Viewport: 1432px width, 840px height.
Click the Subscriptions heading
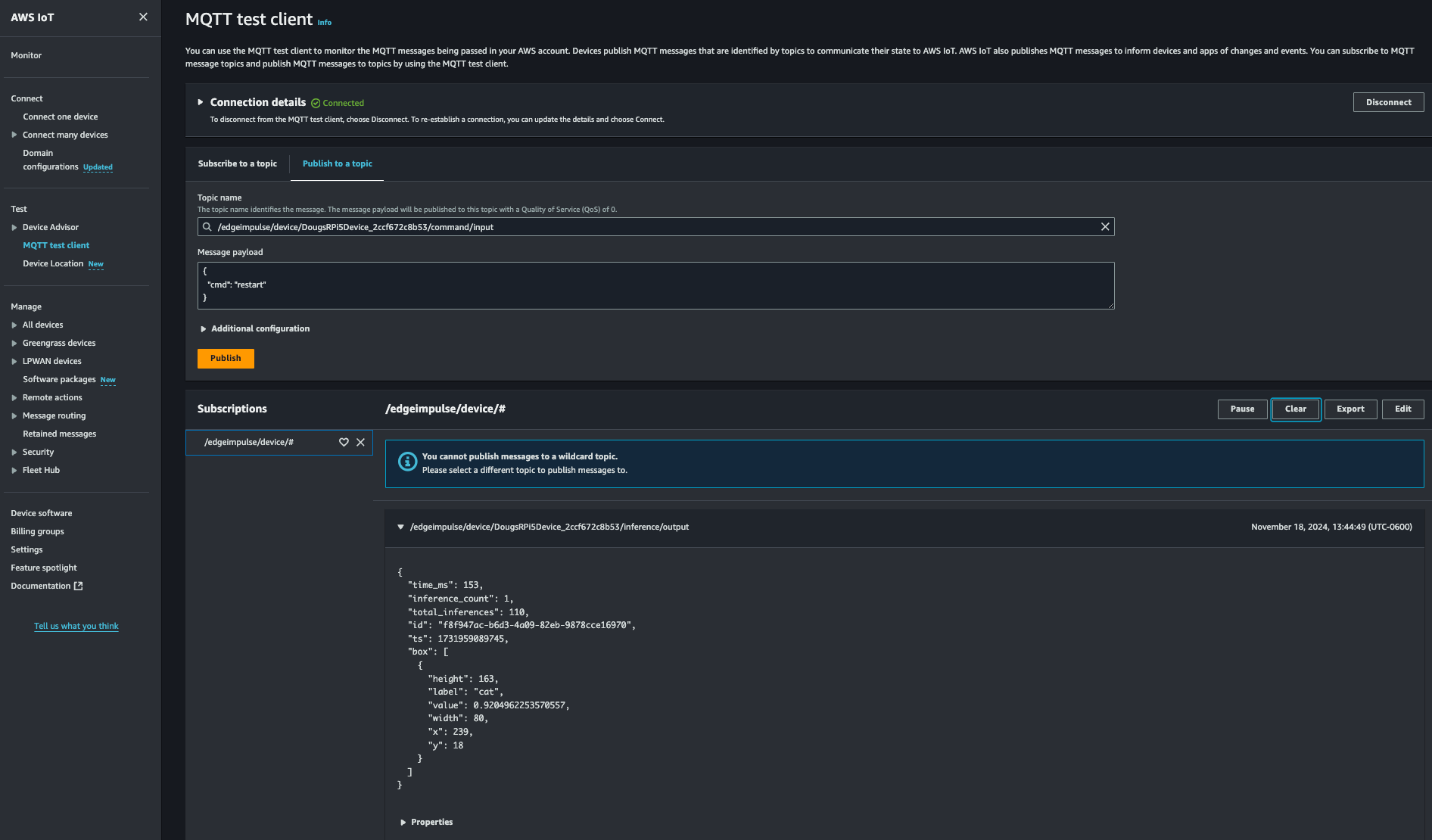click(232, 409)
